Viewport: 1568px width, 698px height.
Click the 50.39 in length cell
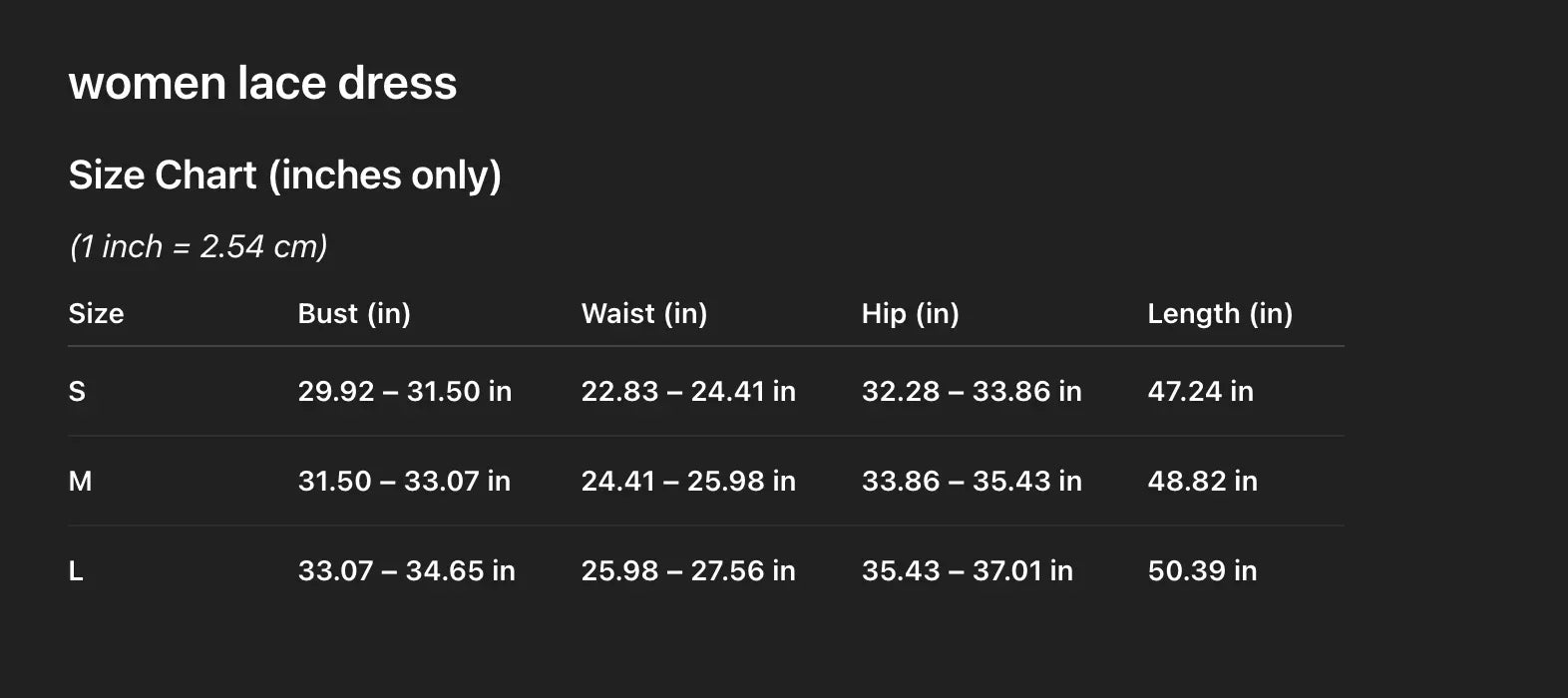(1202, 570)
